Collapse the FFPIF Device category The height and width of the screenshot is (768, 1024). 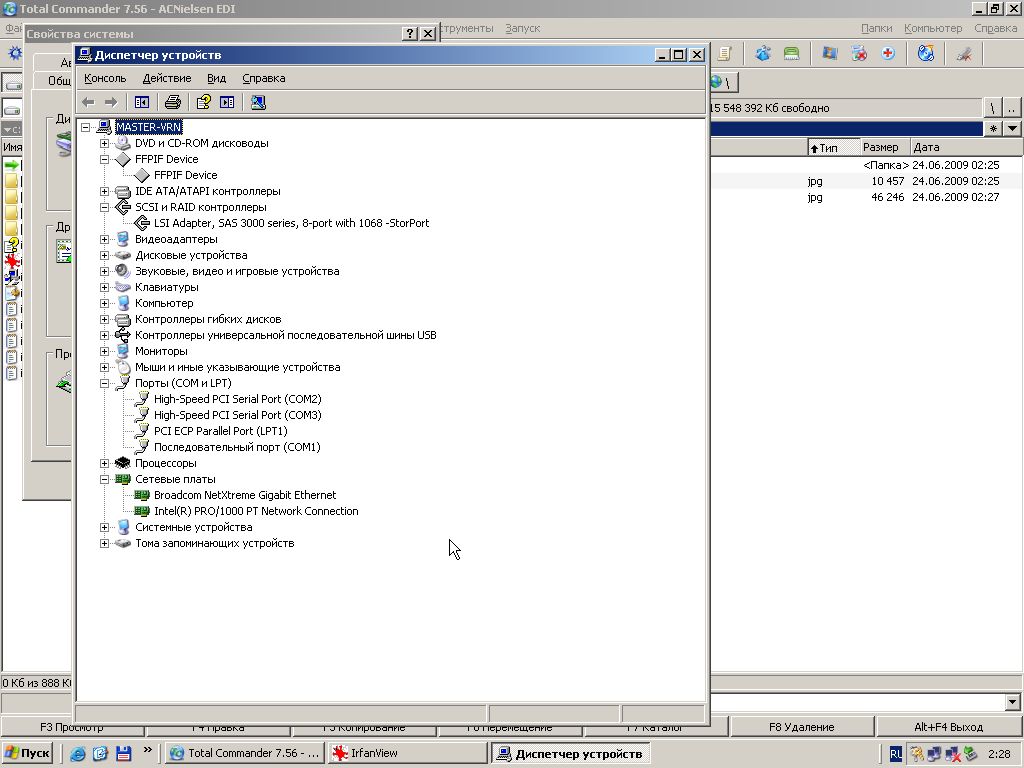(104, 159)
